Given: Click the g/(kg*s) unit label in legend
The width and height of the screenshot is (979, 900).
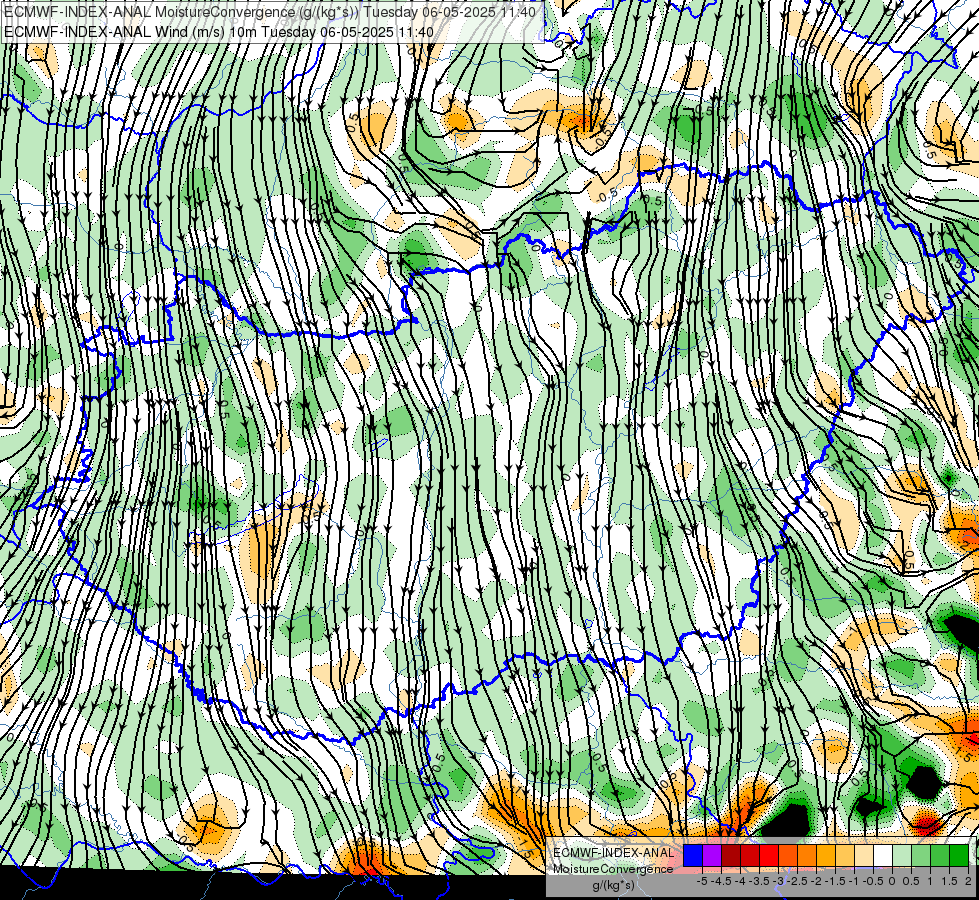Looking at the screenshot, I should click(613, 885).
